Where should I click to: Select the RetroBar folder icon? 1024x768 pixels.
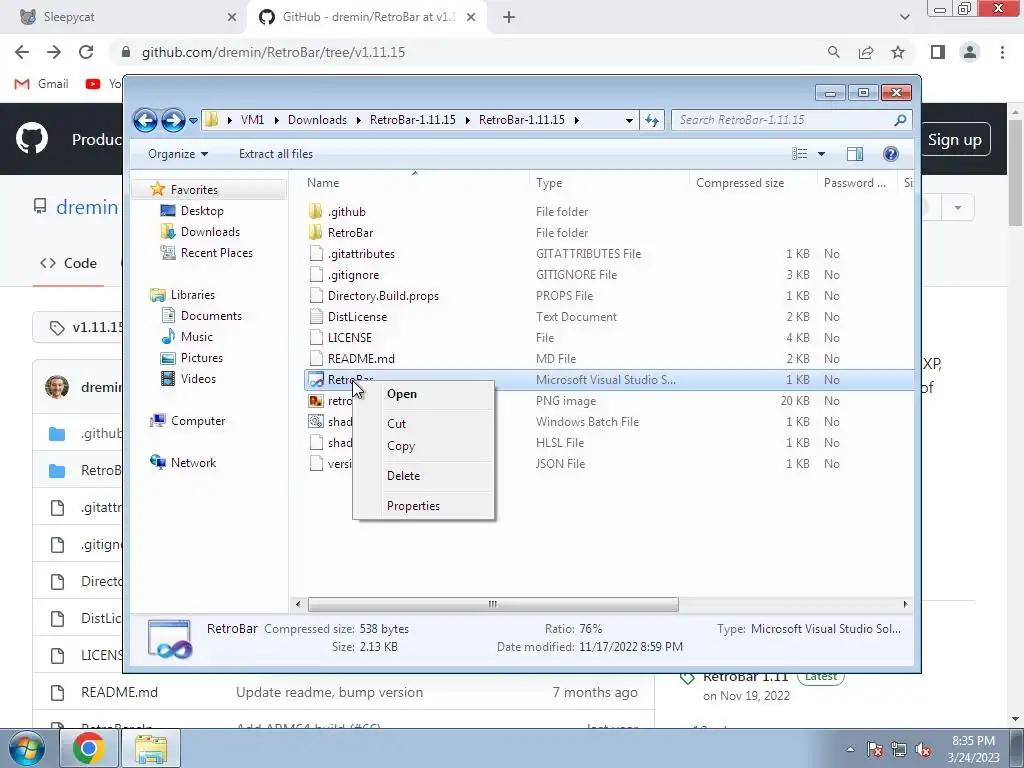click(x=315, y=232)
